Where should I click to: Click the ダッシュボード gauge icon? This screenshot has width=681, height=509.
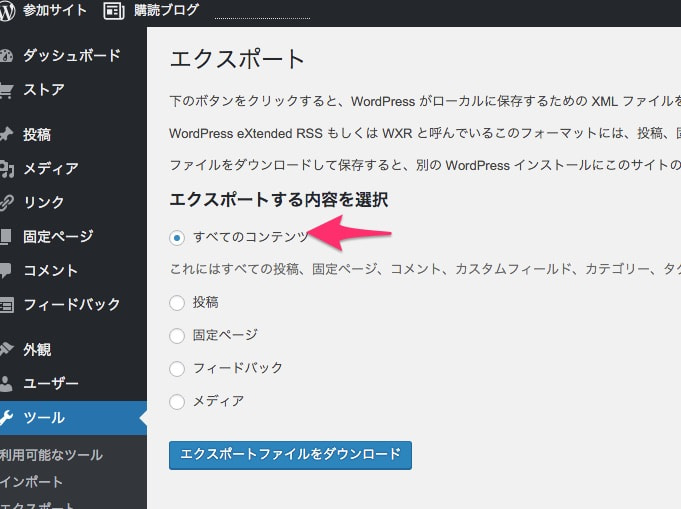click(6, 56)
